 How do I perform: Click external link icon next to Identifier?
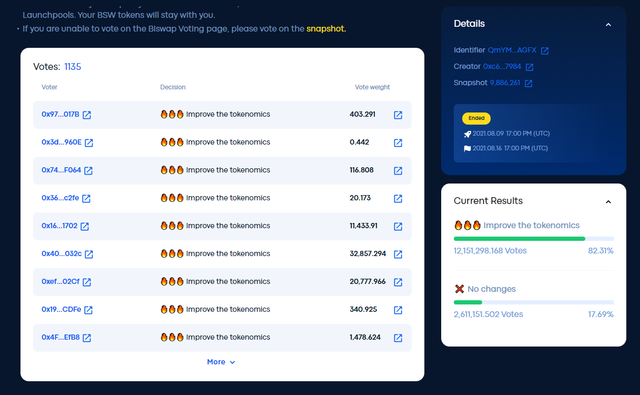545,51
